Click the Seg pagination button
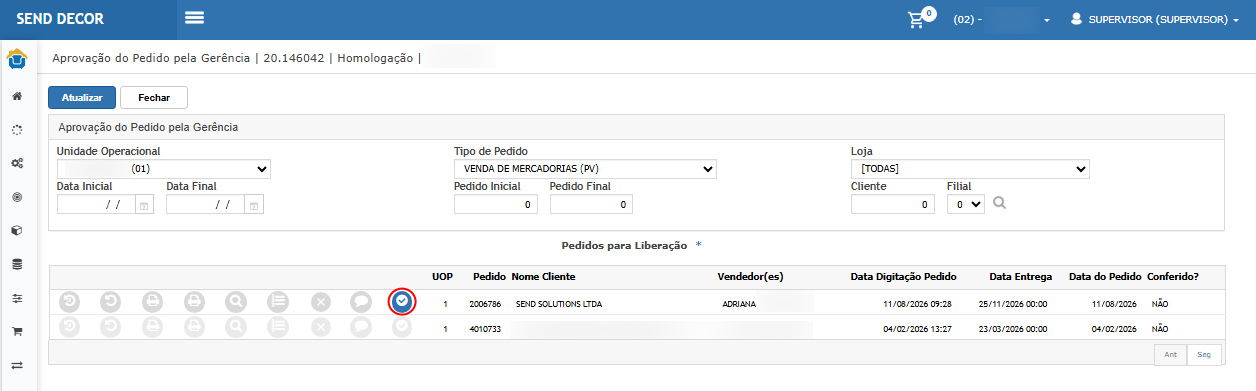Screen dimensions: 1256x391 click(1204, 354)
